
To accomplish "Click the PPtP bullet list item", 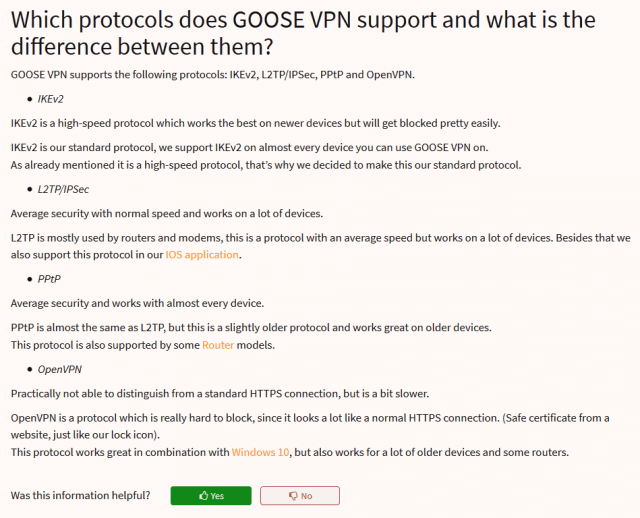I will coord(49,279).
